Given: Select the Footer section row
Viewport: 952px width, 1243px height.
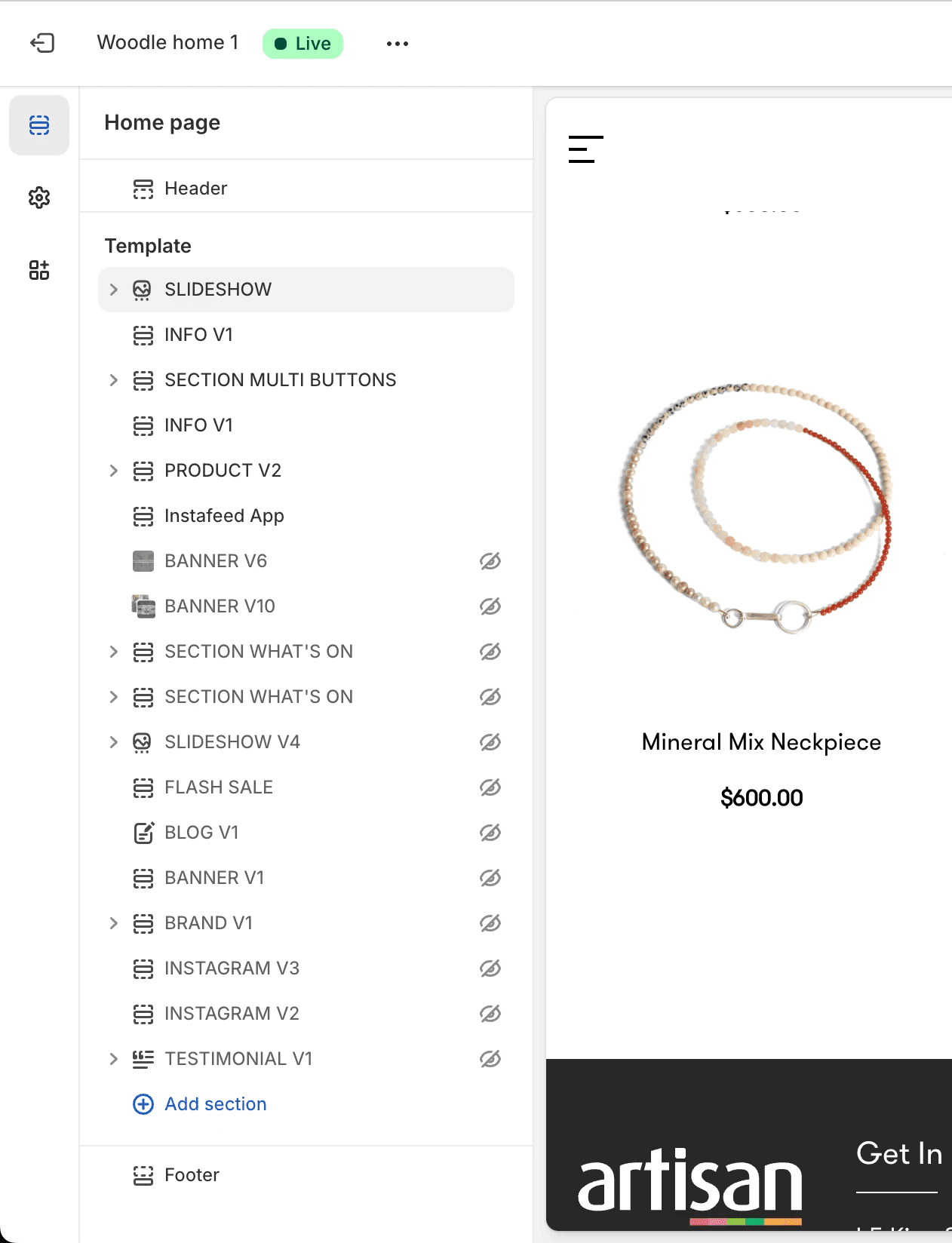Looking at the screenshot, I should pos(306,1175).
